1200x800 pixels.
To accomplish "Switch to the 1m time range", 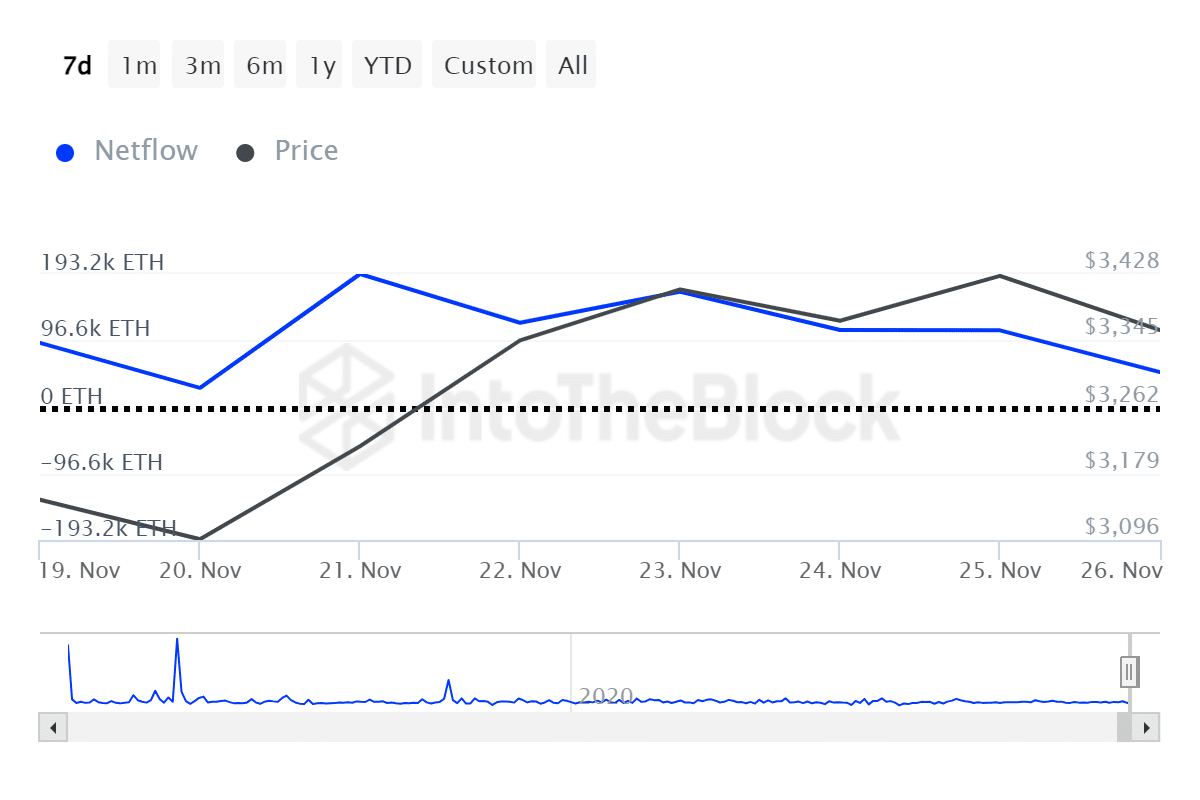I will tap(139, 66).
